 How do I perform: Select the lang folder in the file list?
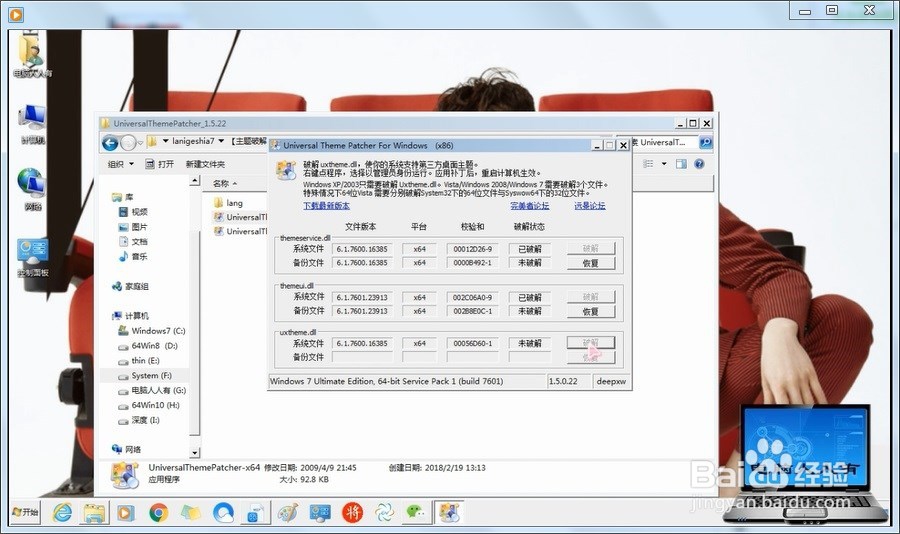[228, 203]
